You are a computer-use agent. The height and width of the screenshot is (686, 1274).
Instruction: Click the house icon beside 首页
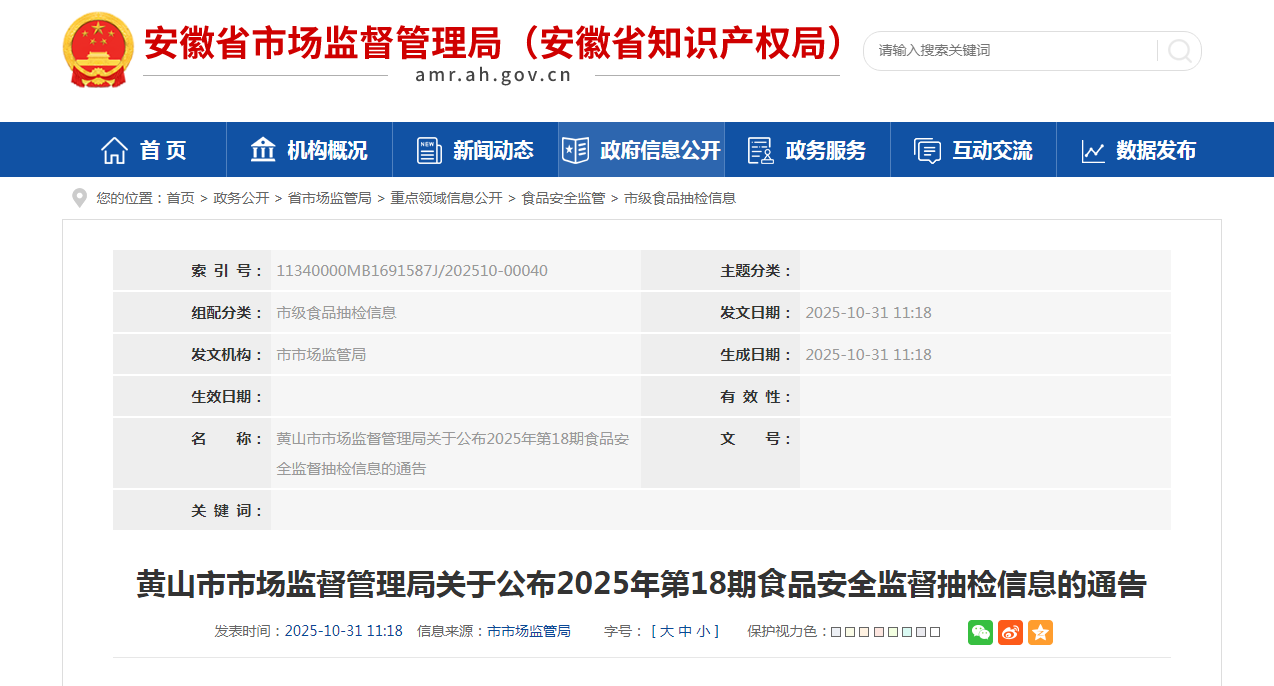pyautogui.click(x=114, y=150)
